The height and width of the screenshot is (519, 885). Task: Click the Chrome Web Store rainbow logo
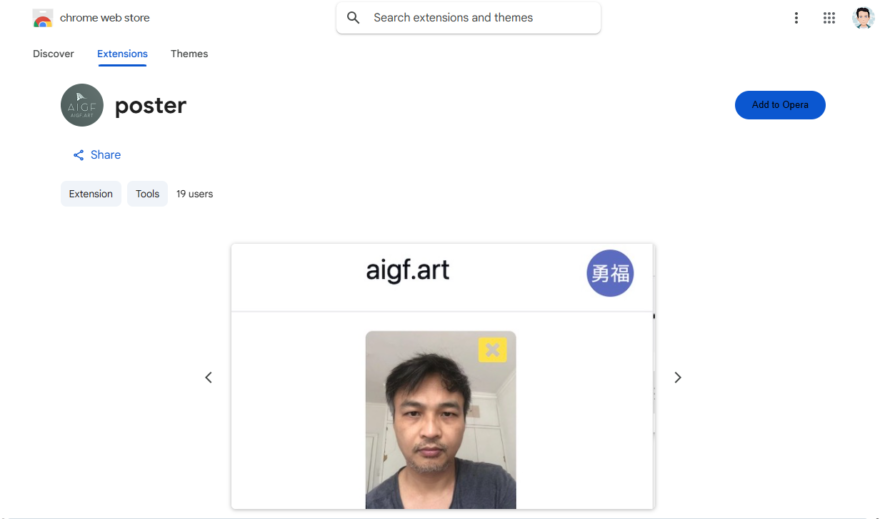(42, 18)
